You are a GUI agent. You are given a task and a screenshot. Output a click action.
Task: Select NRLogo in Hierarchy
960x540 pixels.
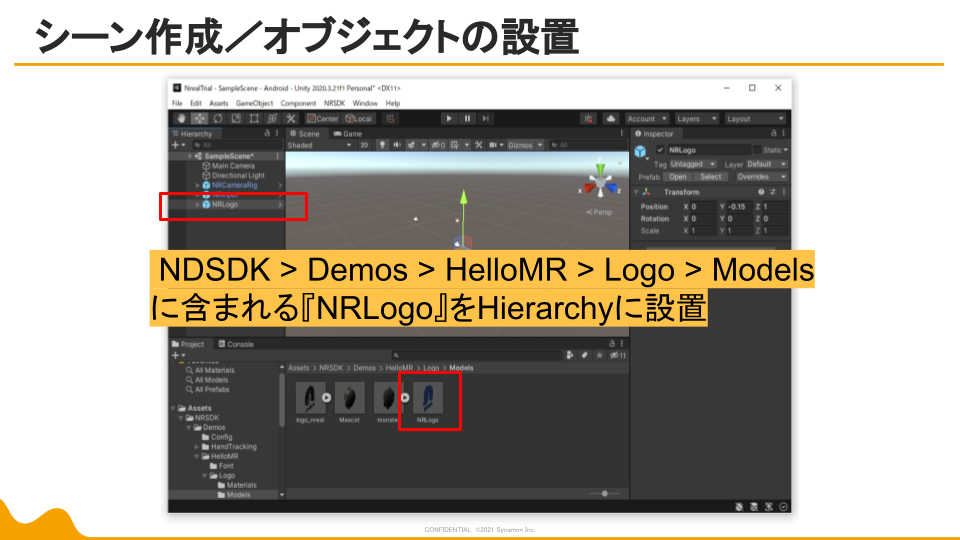click(225, 204)
